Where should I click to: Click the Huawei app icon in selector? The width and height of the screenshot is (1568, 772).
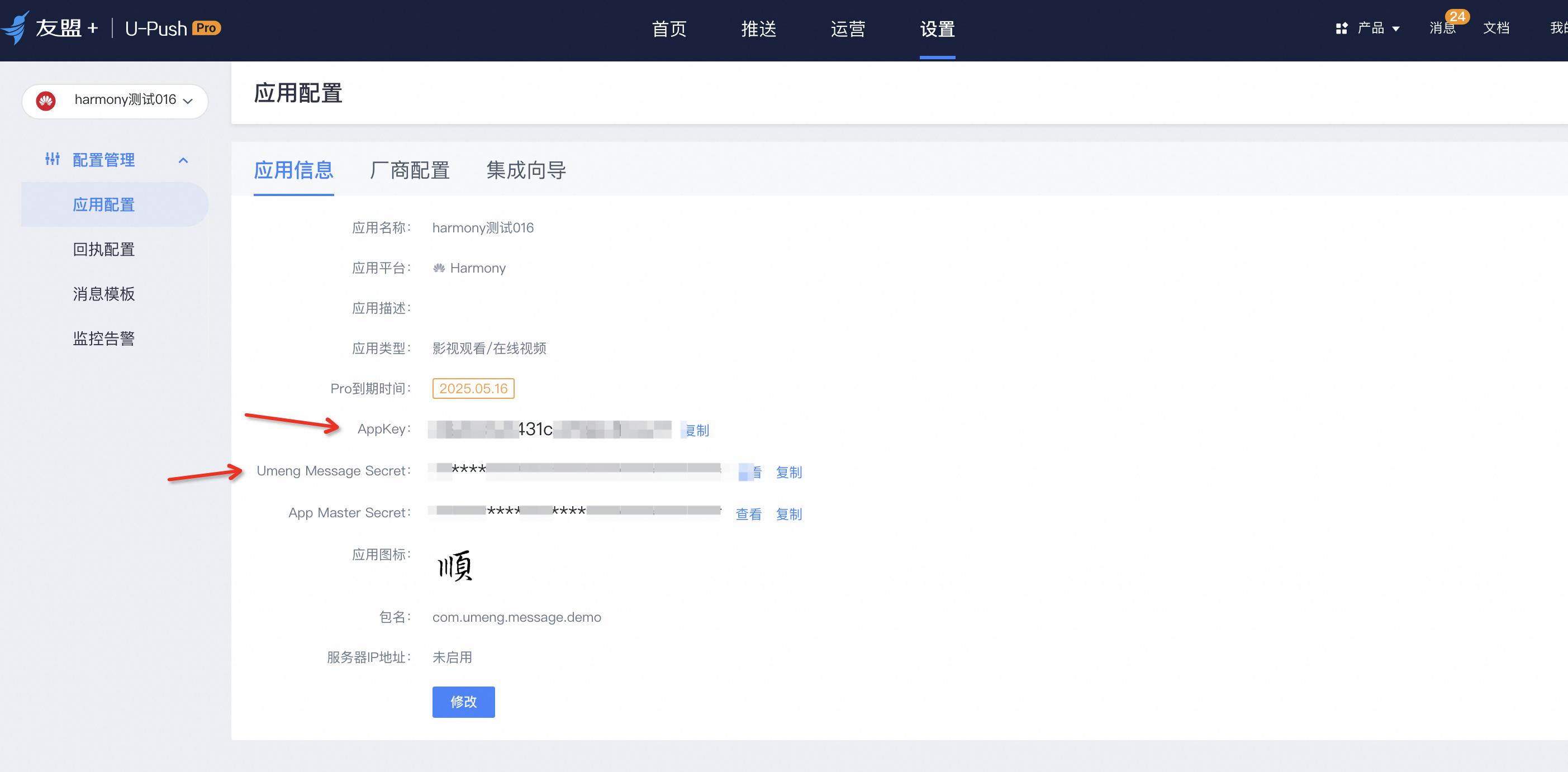pyautogui.click(x=46, y=101)
